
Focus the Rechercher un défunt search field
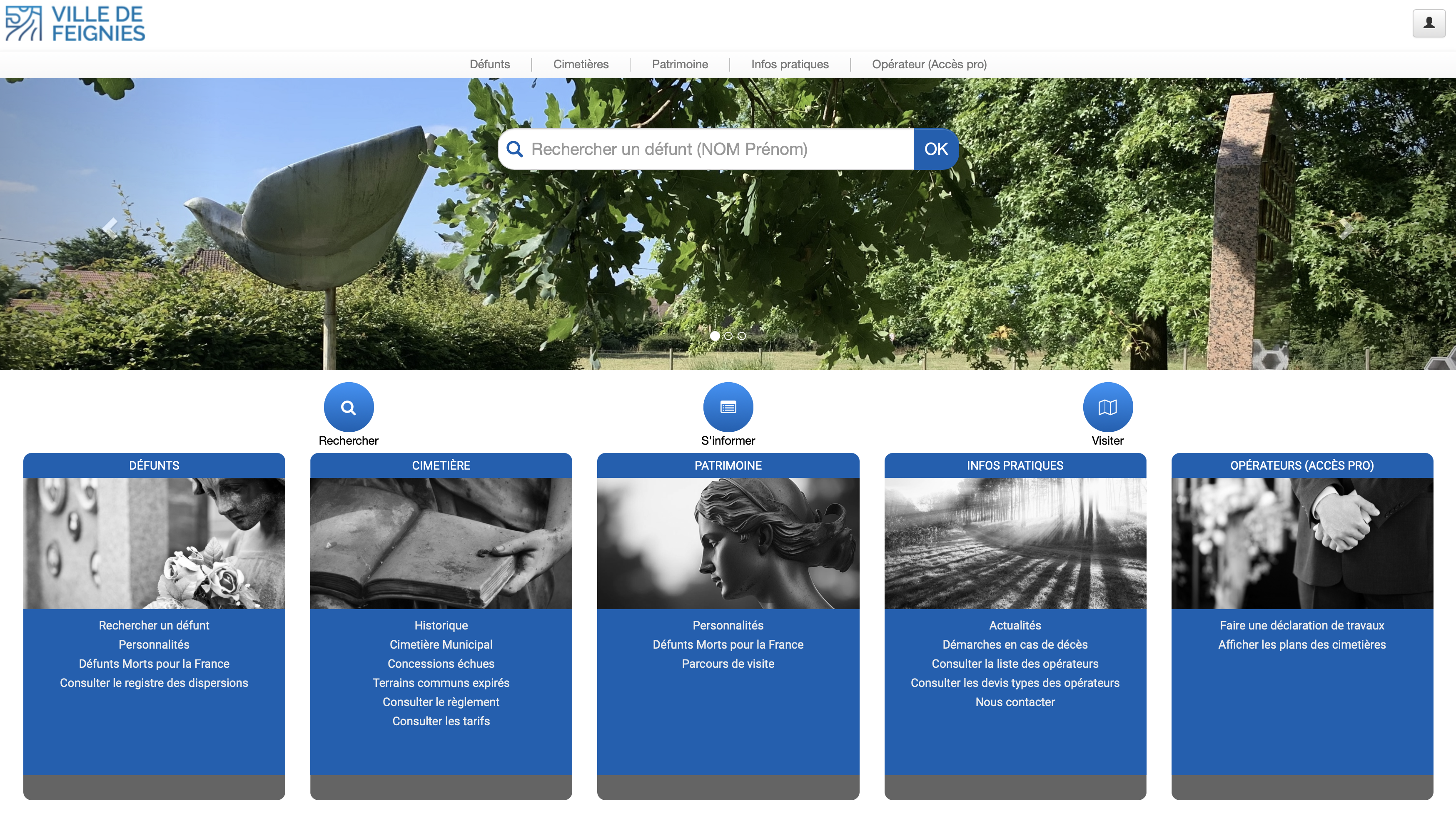click(706, 149)
